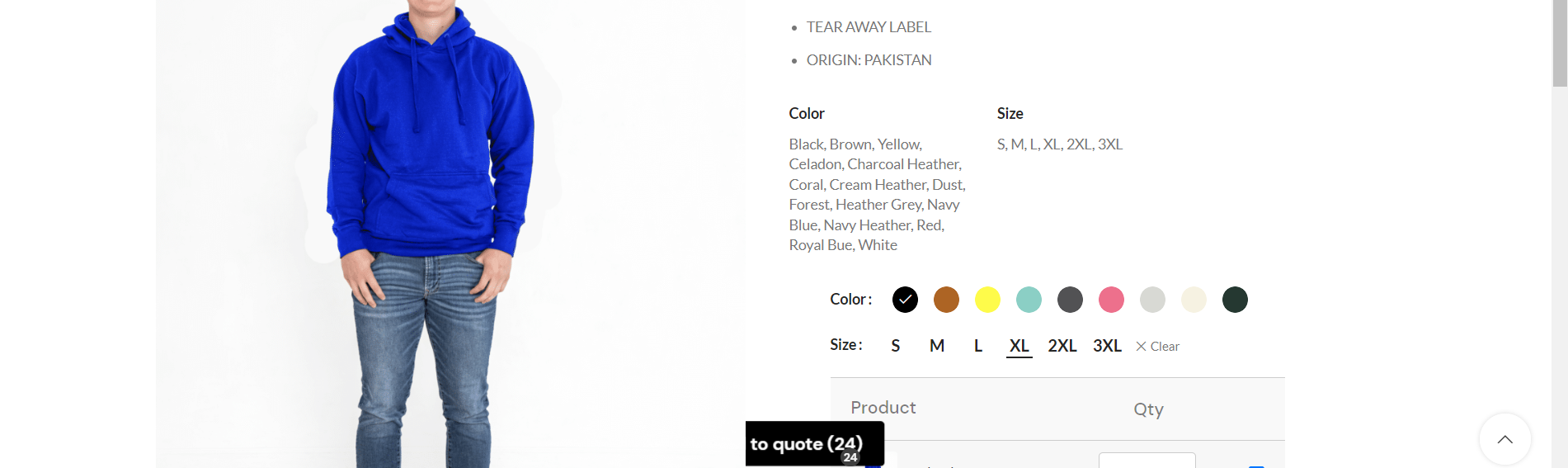This screenshot has height=468, width=1568.
Task: Select size M
Action: 937,346
